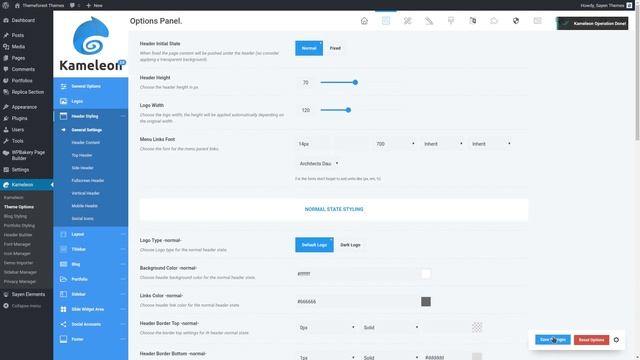Open Fullscreen Header submenu item
640x360 pixels.
pos(88,180)
